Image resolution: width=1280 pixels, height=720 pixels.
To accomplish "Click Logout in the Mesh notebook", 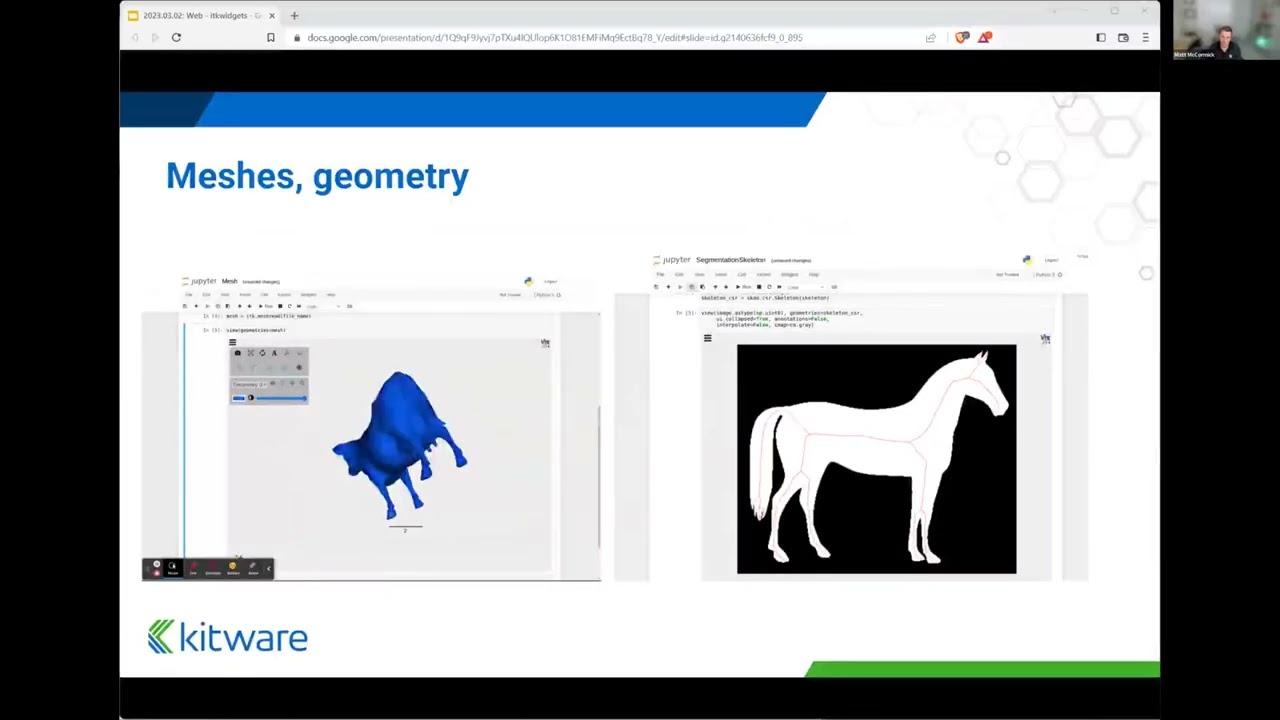I will tap(550, 281).
